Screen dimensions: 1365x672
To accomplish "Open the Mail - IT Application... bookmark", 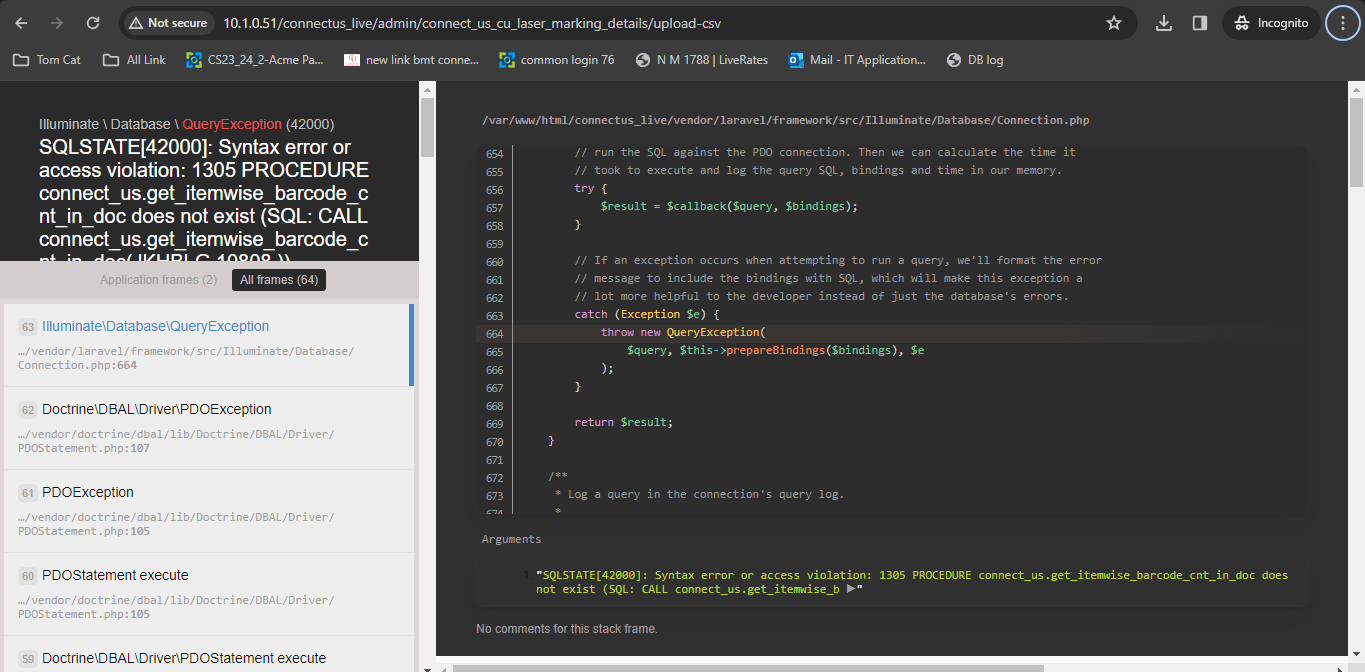I will [x=857, y=60].
